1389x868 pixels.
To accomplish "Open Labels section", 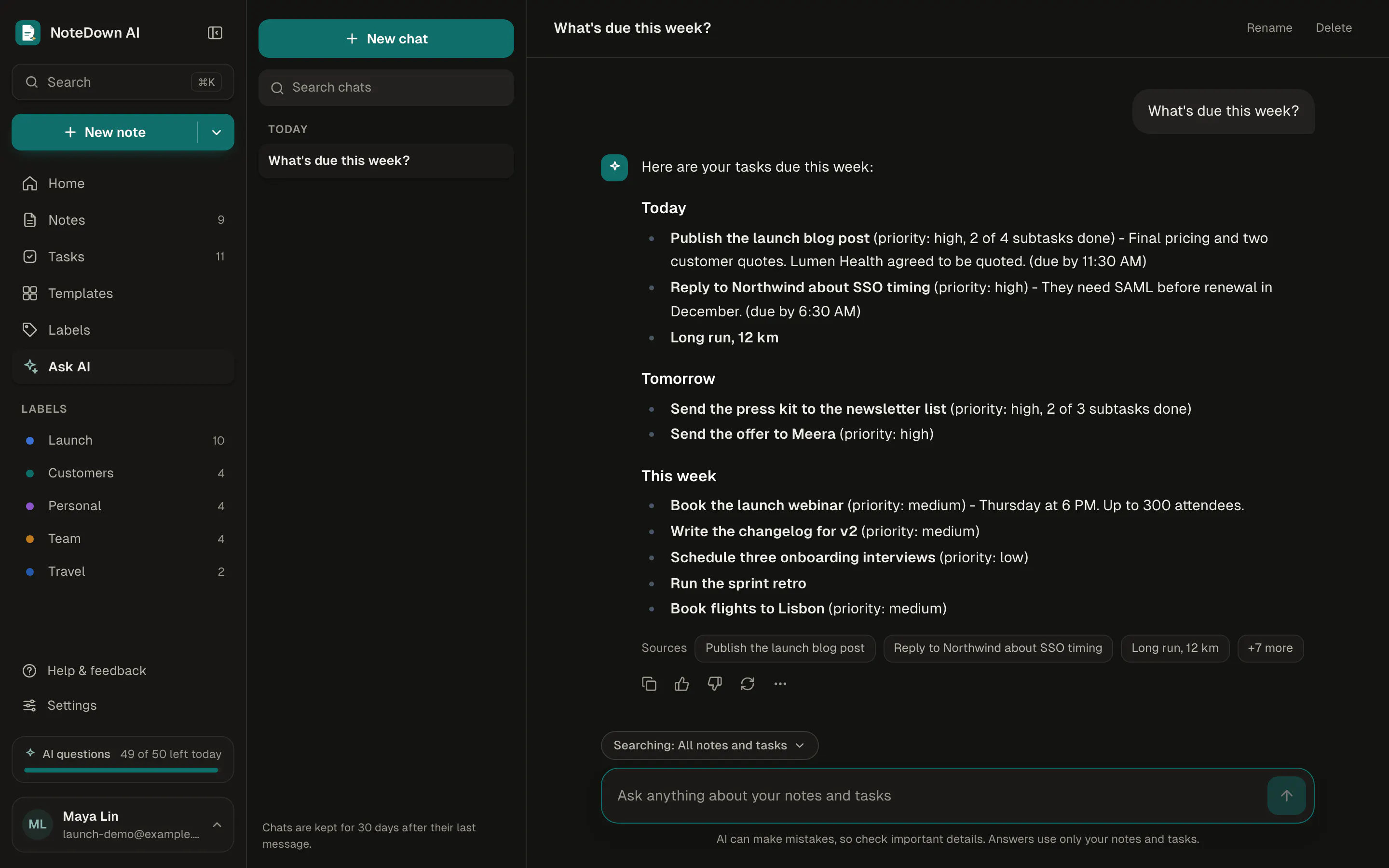I will pyautogui.click(x=123, y=330).
